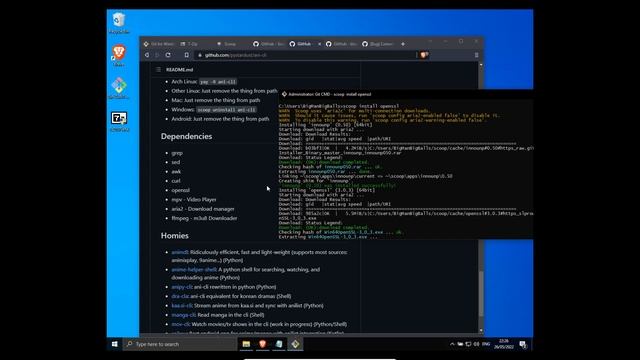Open the anipy-cli link
The height and width of the screenshot is (360, 640).
coord(182,287)
